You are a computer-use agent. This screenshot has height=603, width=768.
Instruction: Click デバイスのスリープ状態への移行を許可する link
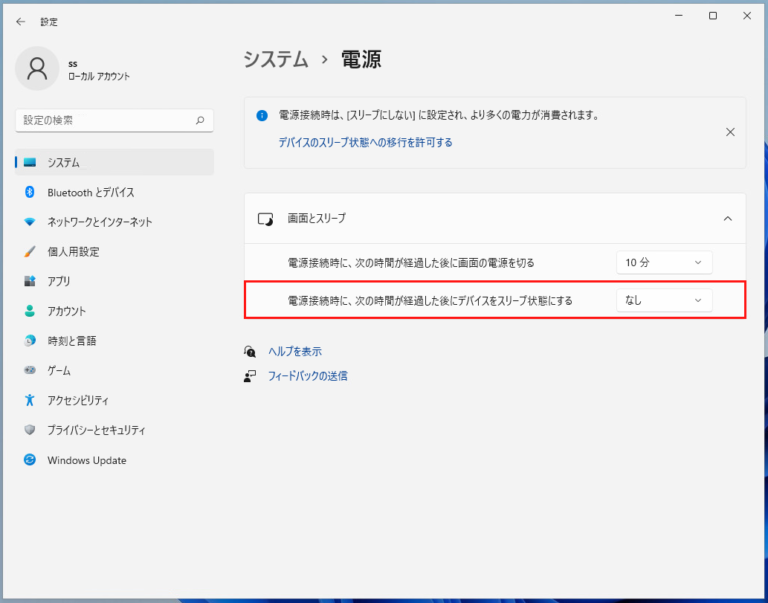click(x=365, y=143)
